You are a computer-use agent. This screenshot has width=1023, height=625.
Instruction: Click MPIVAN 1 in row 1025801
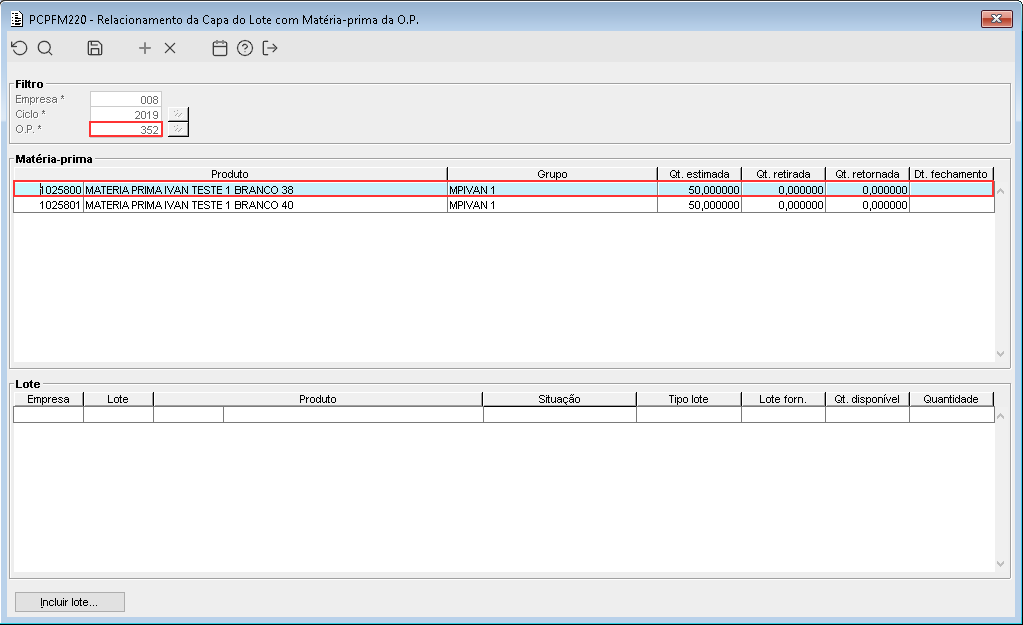click(553, 205)
